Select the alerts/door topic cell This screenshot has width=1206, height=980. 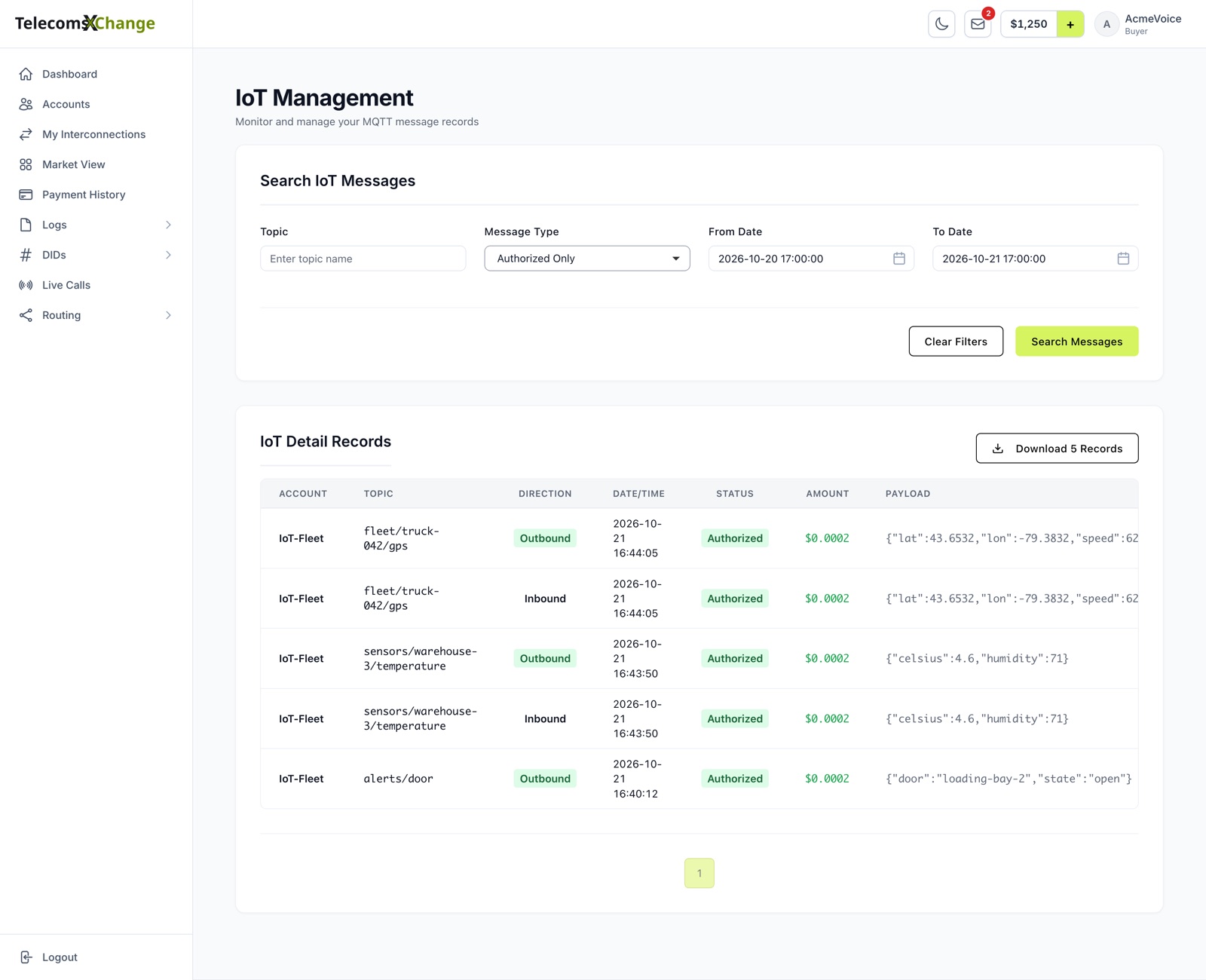398,779
